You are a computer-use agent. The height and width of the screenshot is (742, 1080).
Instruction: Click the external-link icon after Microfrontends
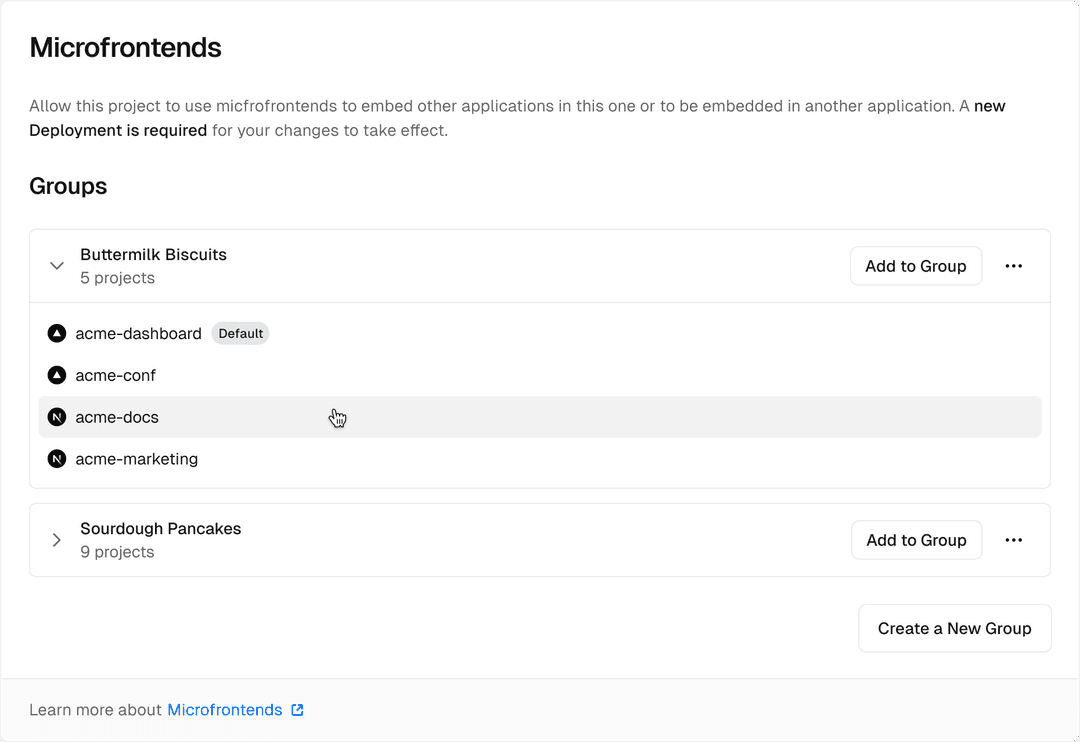point(297,709)
